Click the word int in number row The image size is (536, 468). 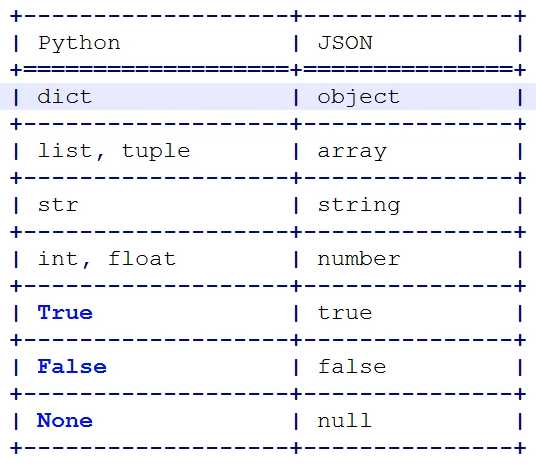tap(58, 259)
